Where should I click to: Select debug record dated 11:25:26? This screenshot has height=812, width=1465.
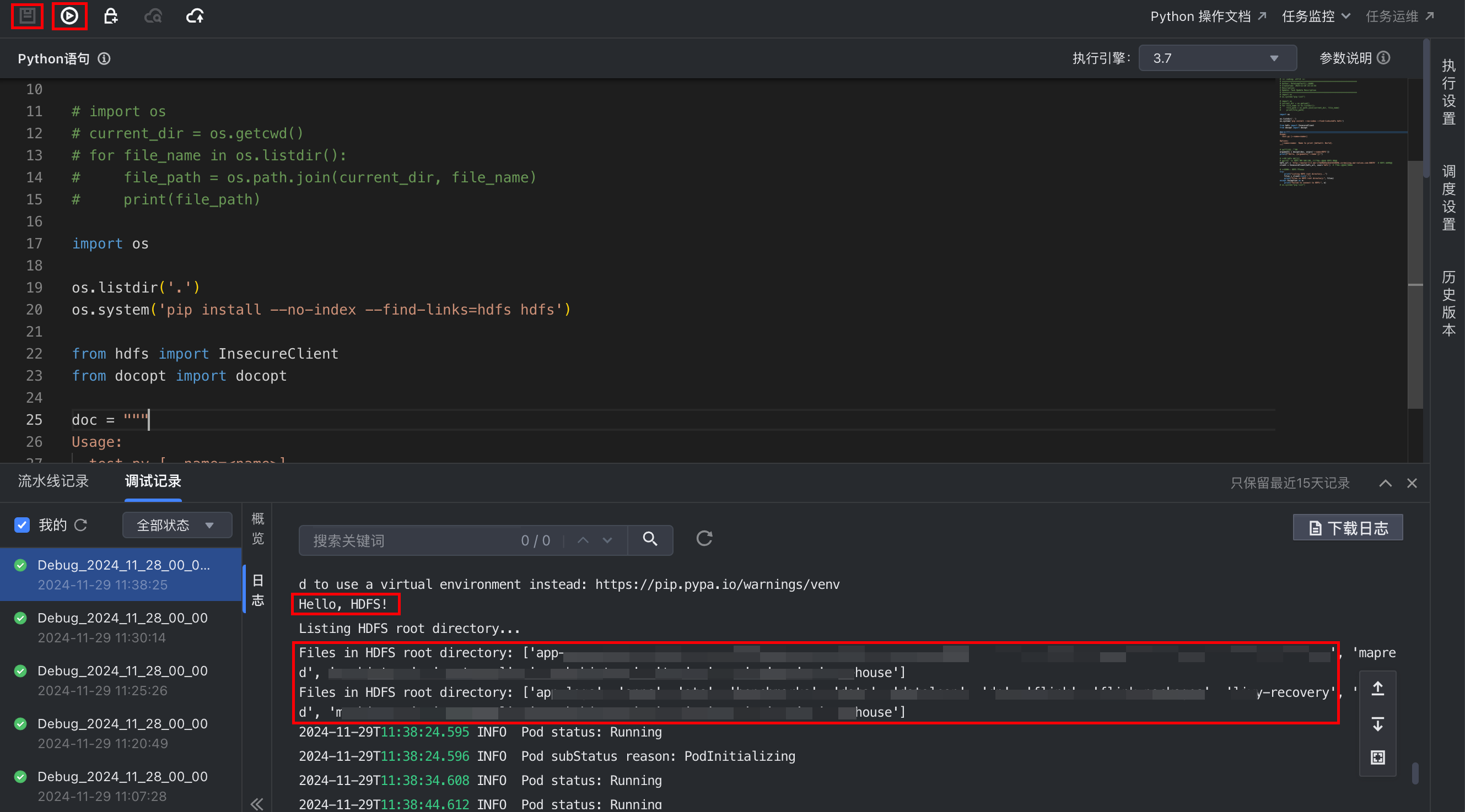[x=121, y=680]
